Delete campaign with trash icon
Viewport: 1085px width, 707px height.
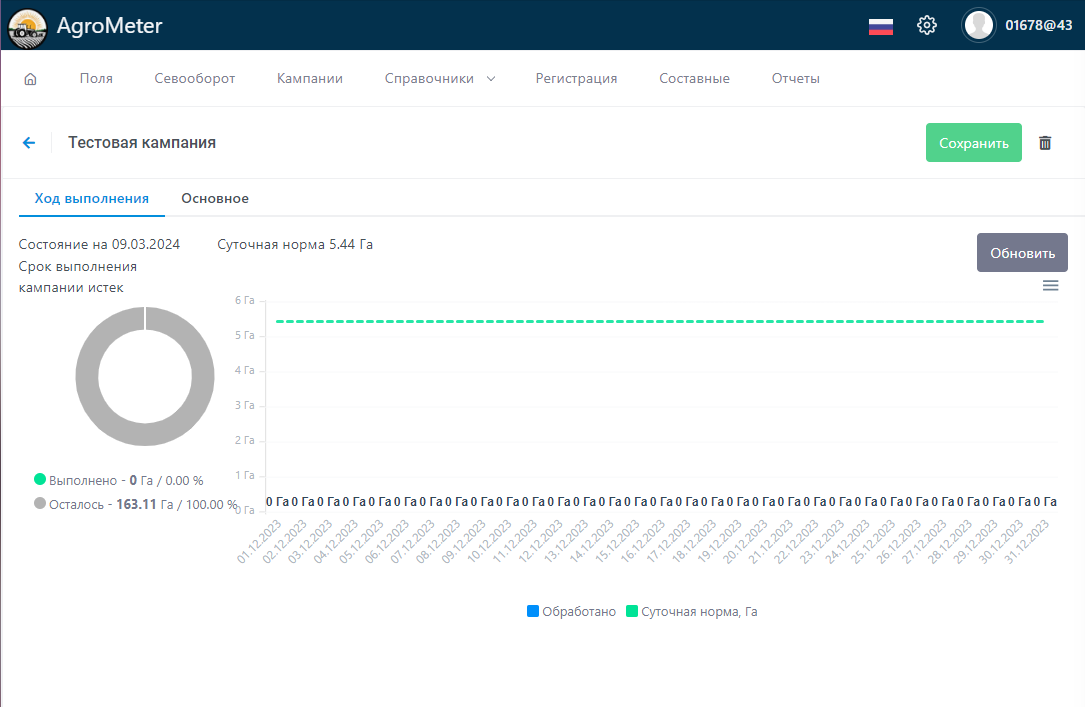click(1045, 143)
